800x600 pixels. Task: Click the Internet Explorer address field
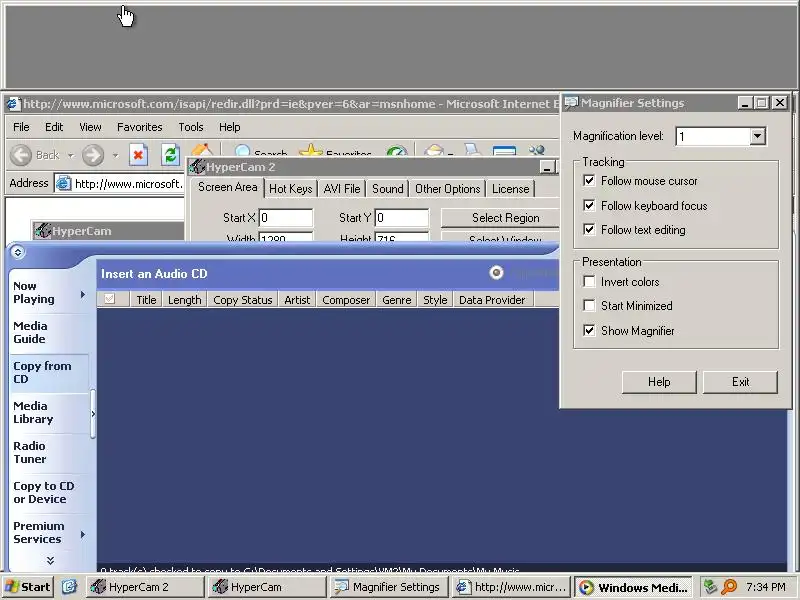click(x=120, y=183)
